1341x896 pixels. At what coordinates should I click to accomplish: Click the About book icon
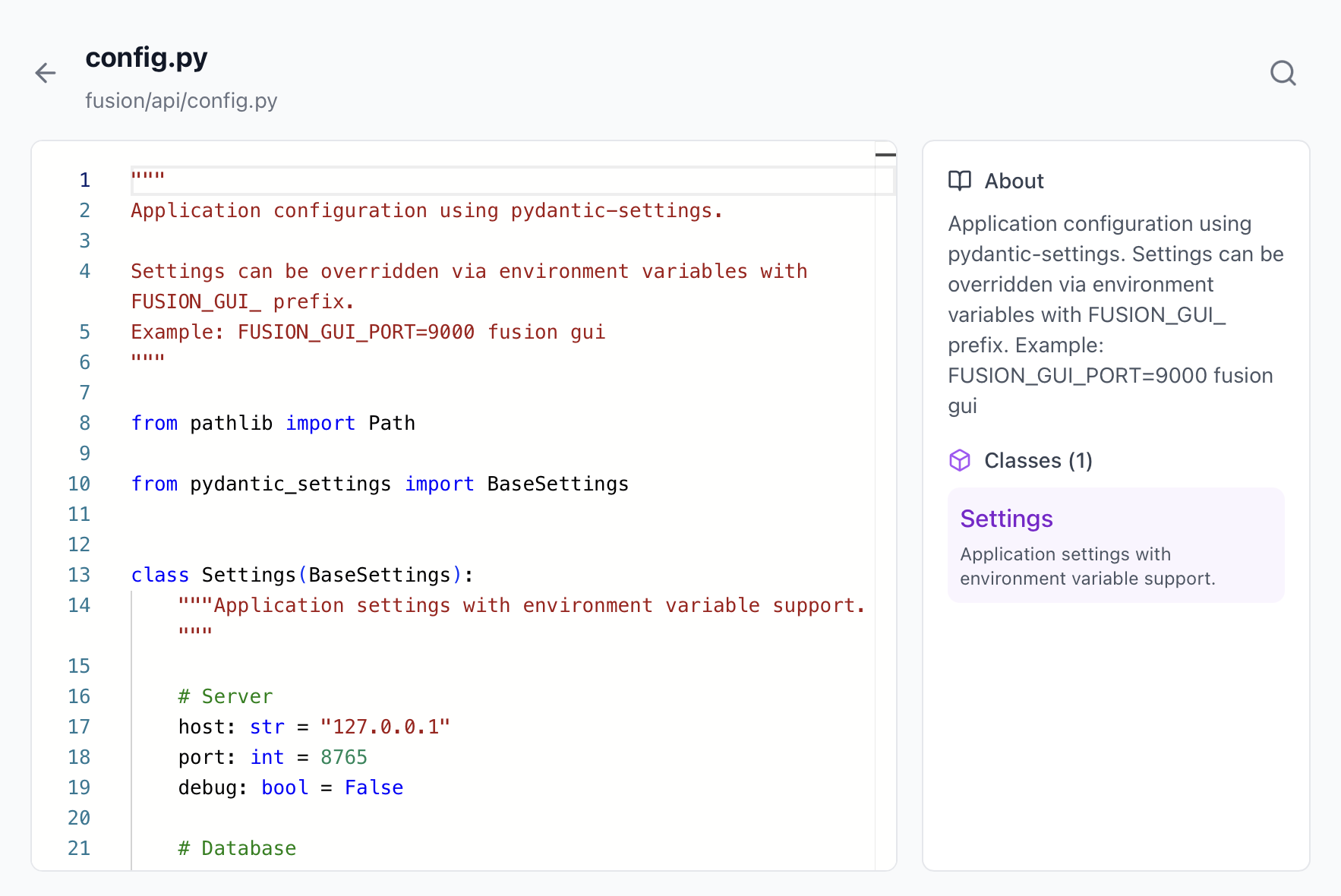[960, 181]
